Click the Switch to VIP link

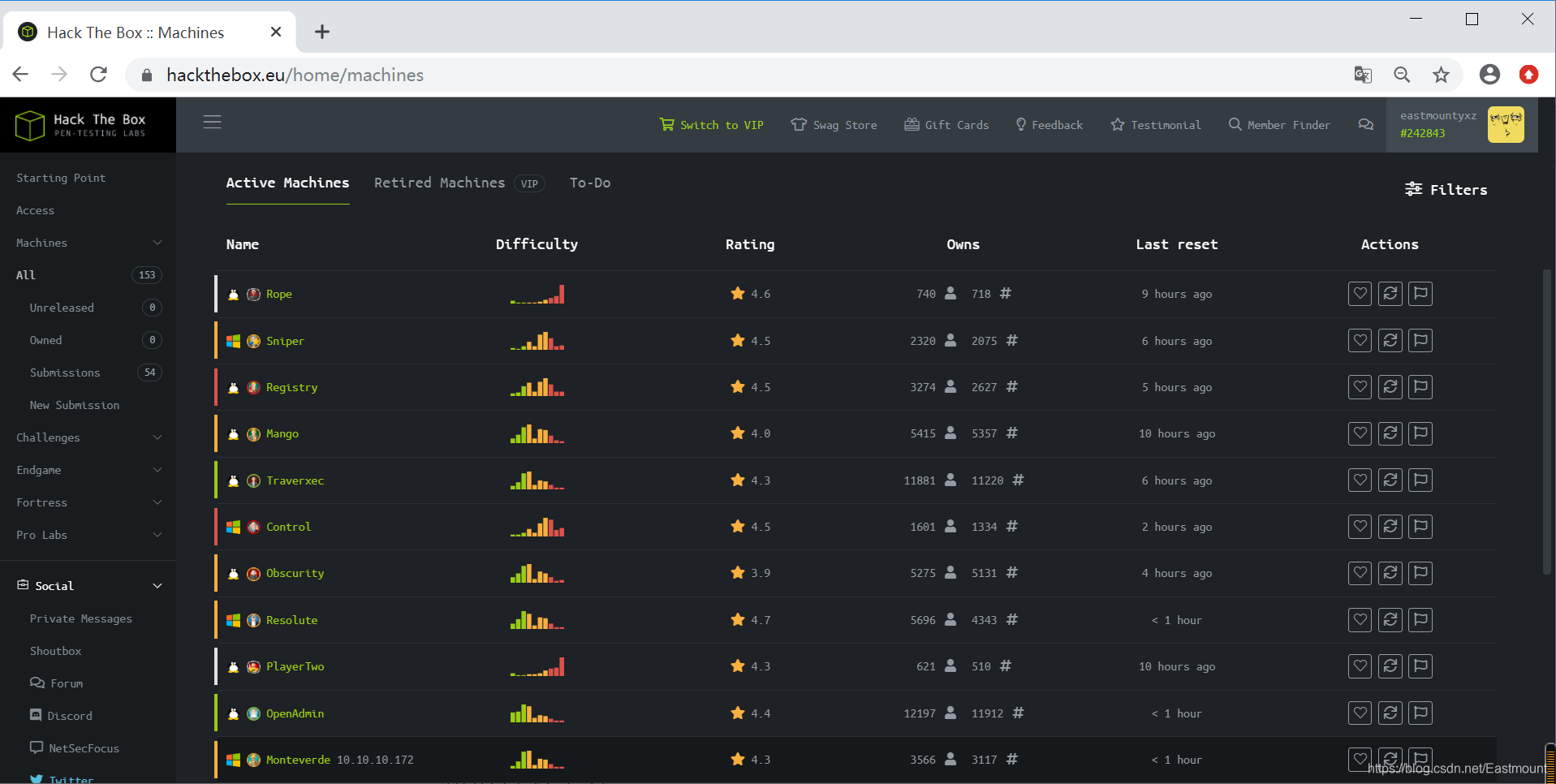click(711, 125)
